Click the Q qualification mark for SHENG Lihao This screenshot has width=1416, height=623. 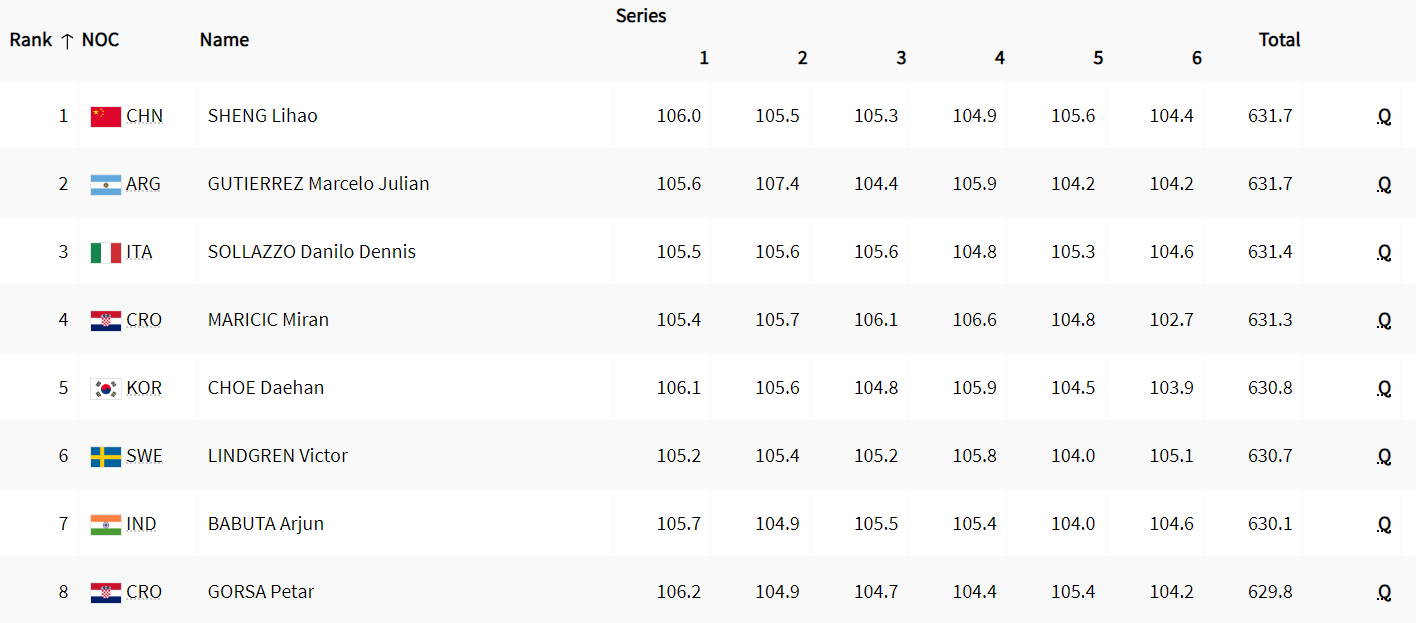click(x=1384, y=117)
